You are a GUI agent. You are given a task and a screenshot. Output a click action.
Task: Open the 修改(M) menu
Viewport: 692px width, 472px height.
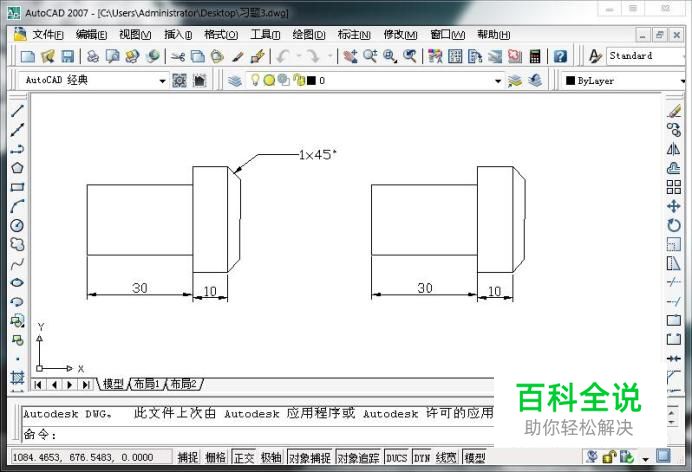tap(400, 34)
